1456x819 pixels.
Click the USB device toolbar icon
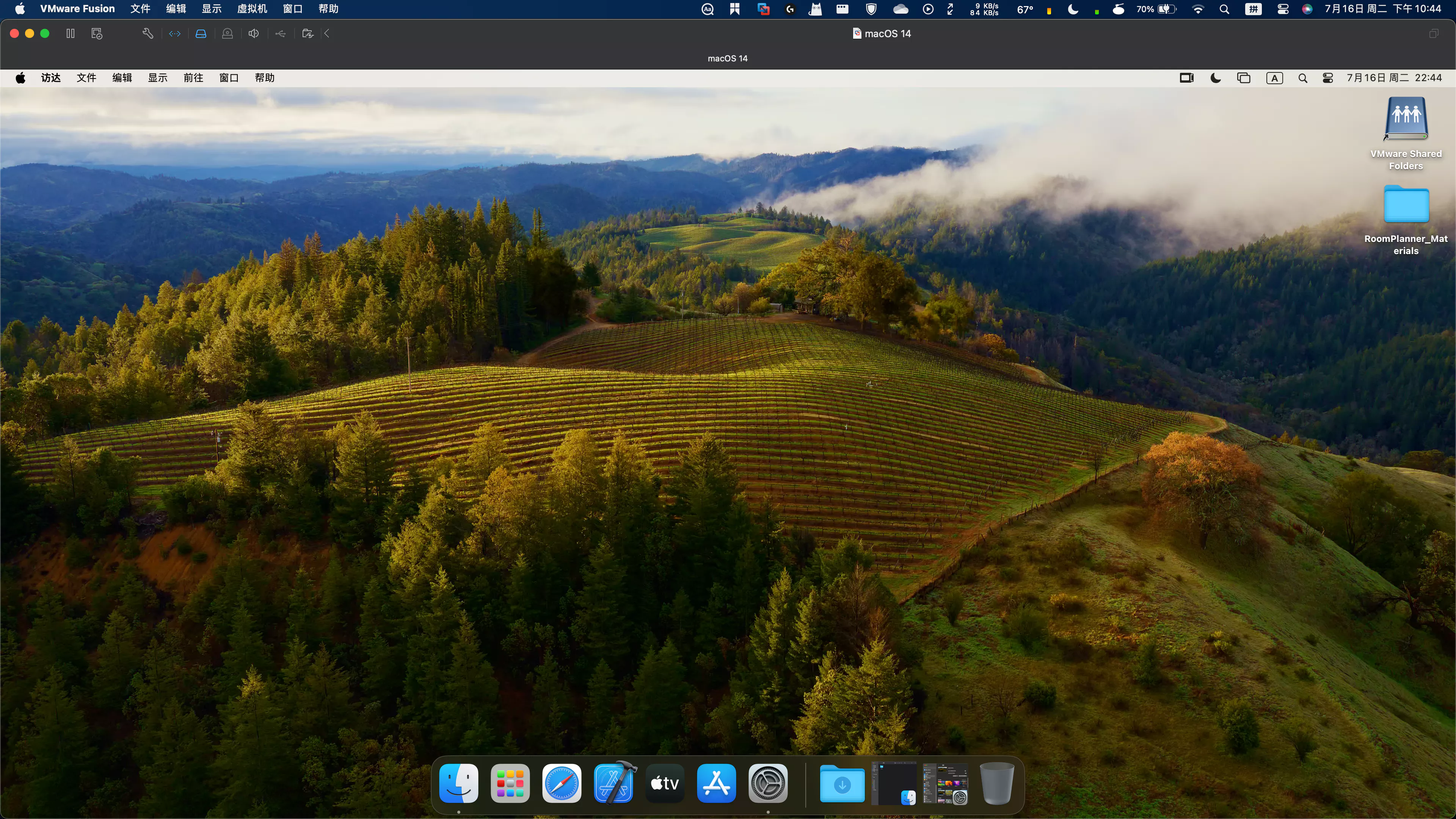click(x=280, y=34)
